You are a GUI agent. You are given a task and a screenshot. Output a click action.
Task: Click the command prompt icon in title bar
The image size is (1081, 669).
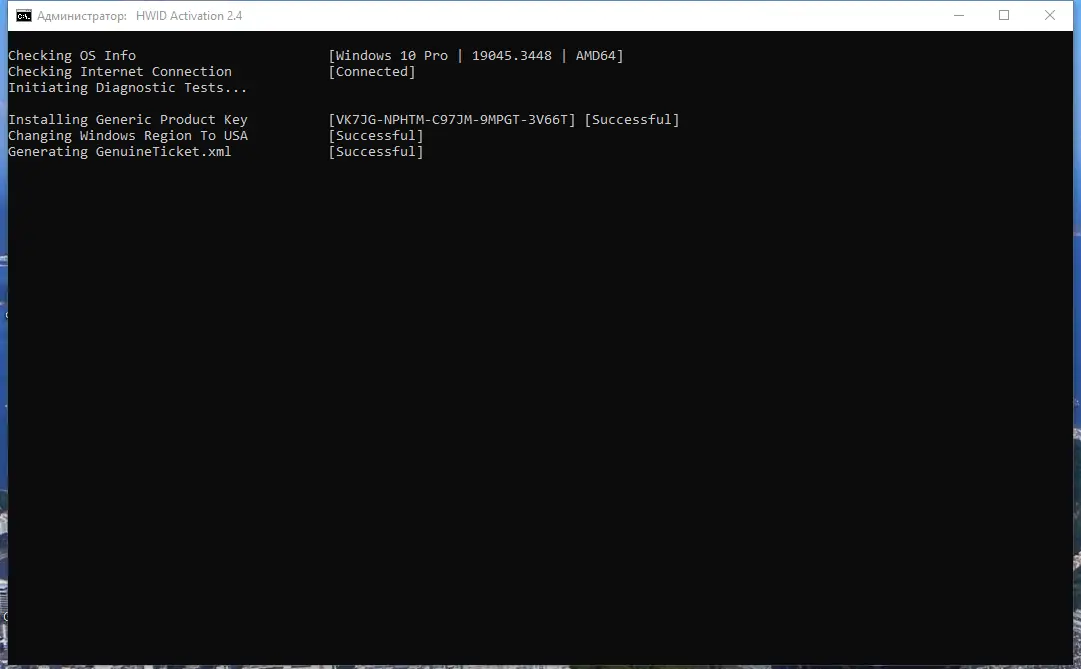[x=23, y=16]
